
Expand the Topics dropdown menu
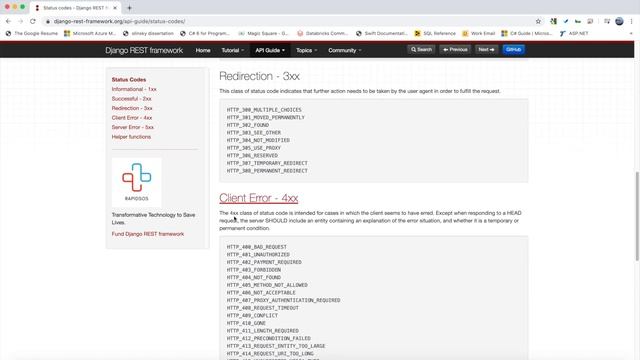[x=306, y=50]
